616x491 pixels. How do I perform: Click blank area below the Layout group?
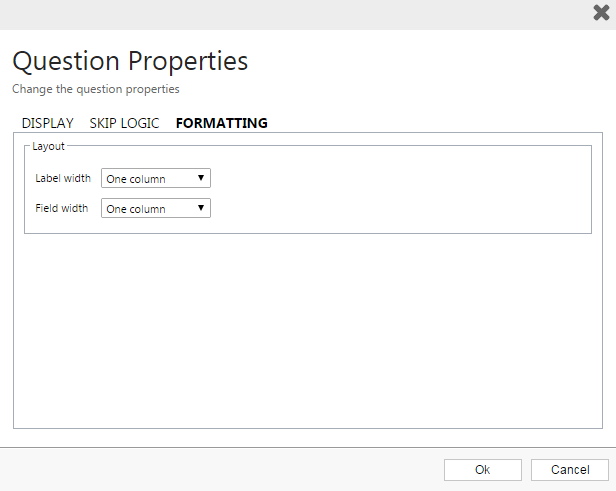pyautogui.click(x=308, y=330)
